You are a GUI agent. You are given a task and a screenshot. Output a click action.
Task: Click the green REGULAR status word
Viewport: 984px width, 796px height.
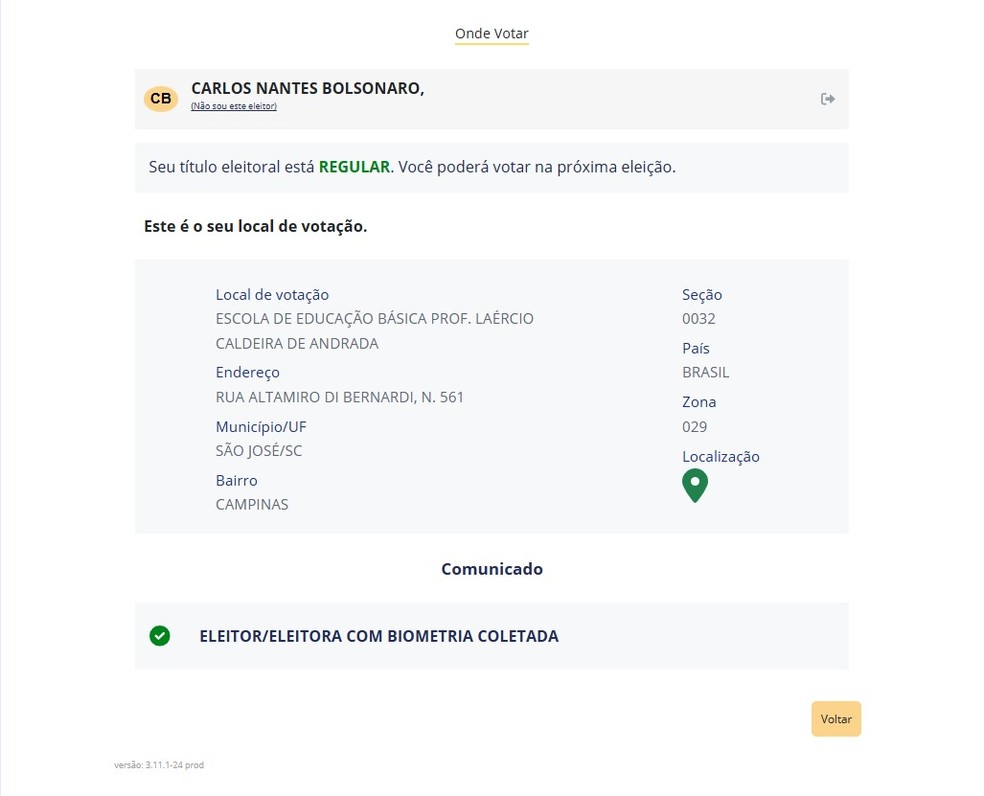(x=354, y=167)
